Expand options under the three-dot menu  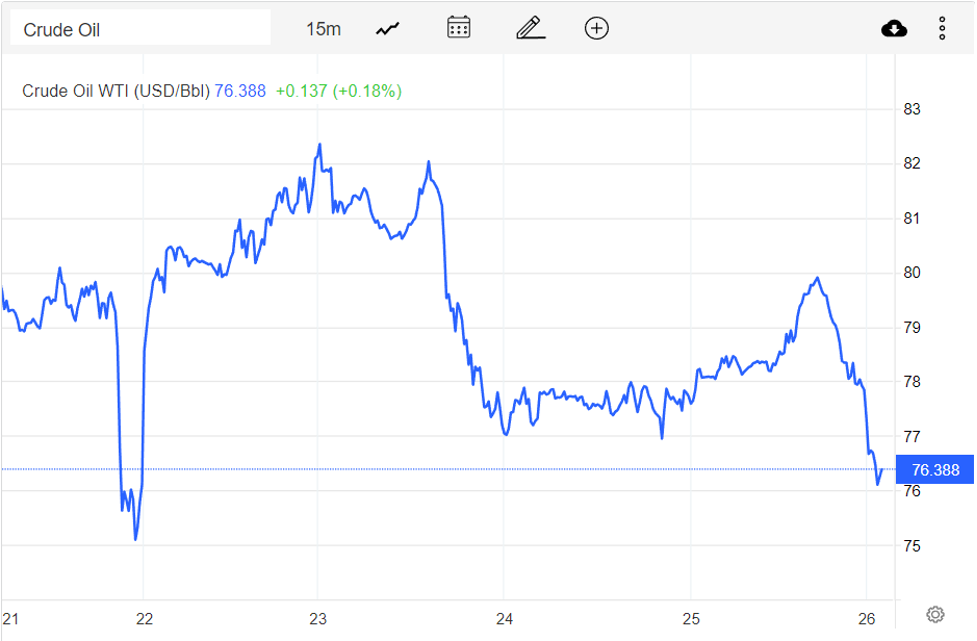pos(941,28)
